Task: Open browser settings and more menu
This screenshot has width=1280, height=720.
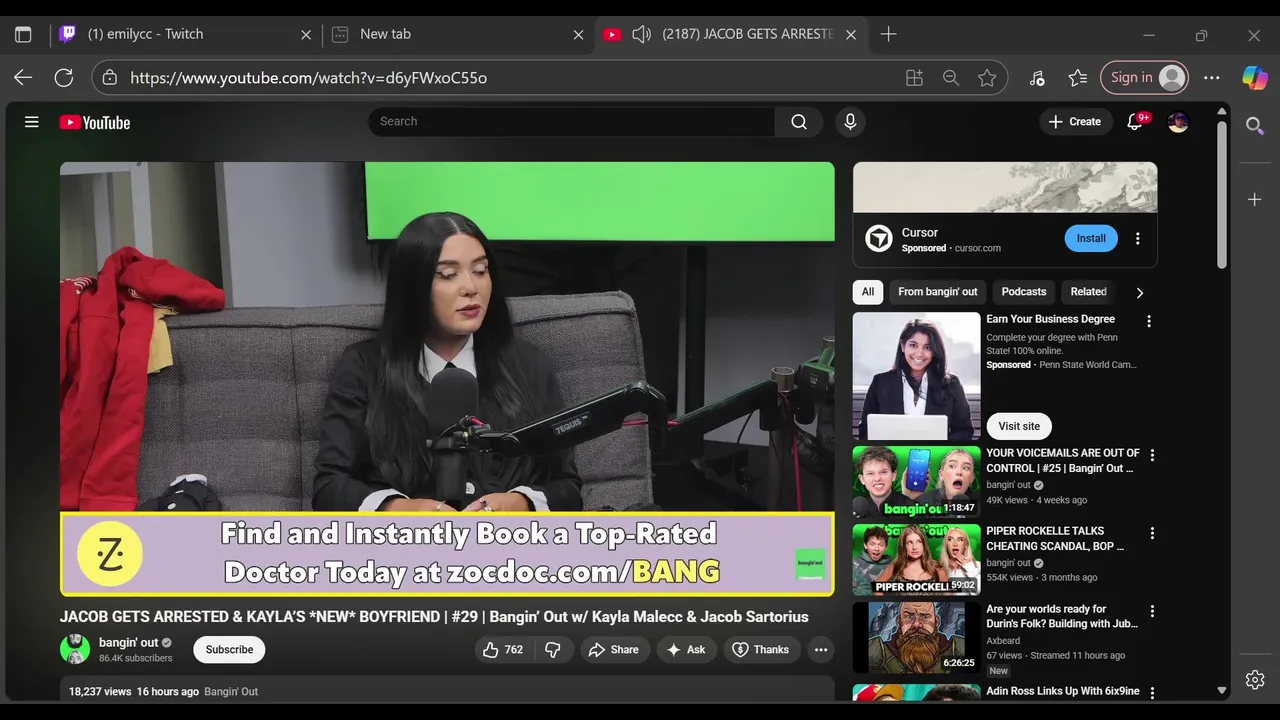Action: pyautogui.click(x=1212, y=78)
